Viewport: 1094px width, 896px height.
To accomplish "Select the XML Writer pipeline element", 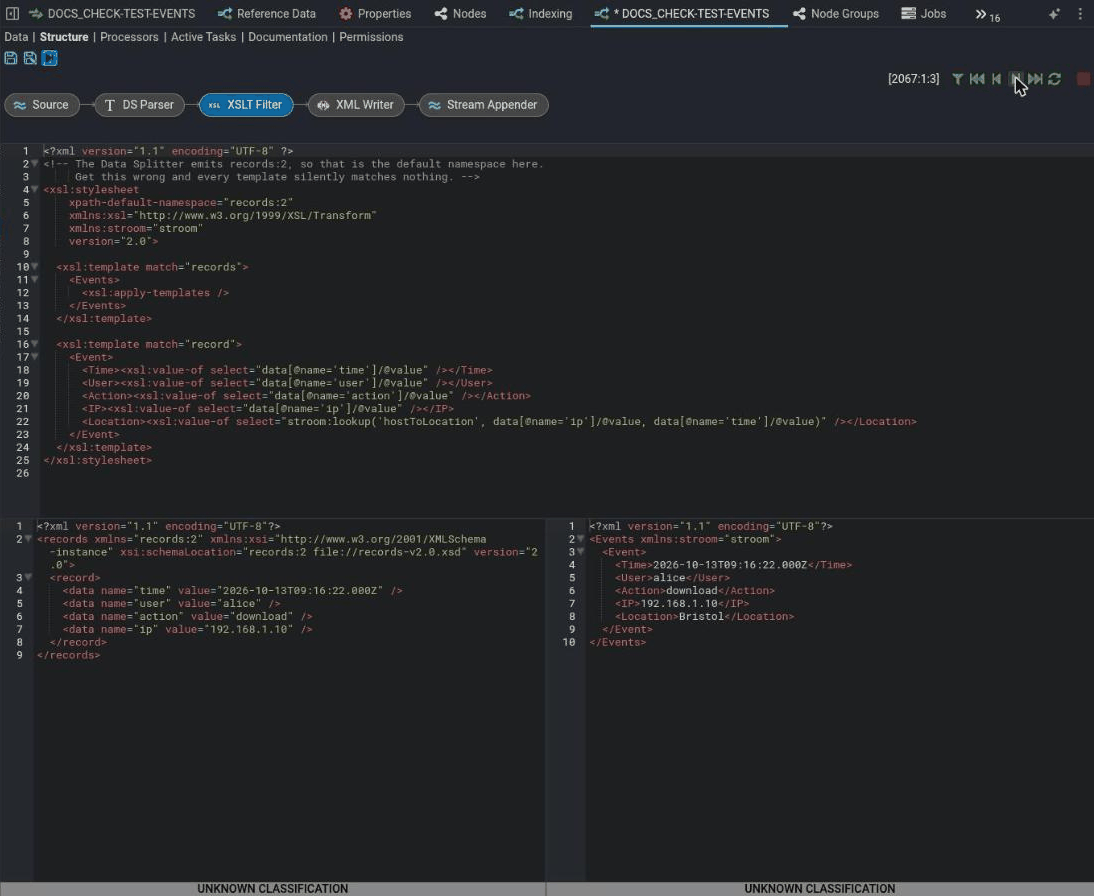I will [x=356, y=105].
